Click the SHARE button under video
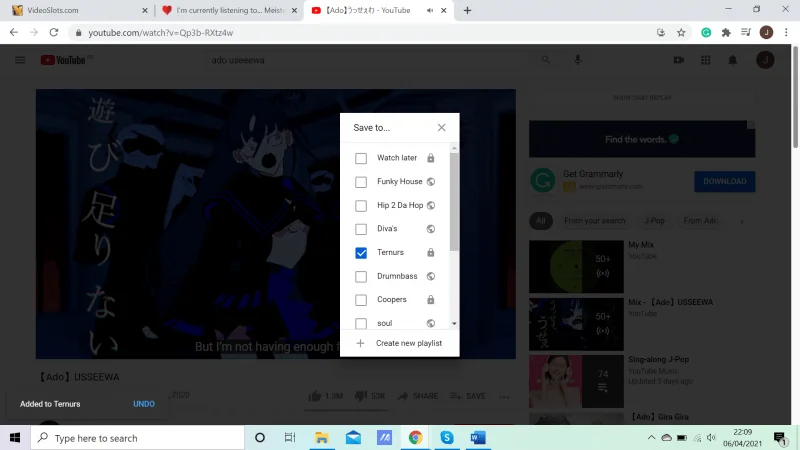 [418, 396]
